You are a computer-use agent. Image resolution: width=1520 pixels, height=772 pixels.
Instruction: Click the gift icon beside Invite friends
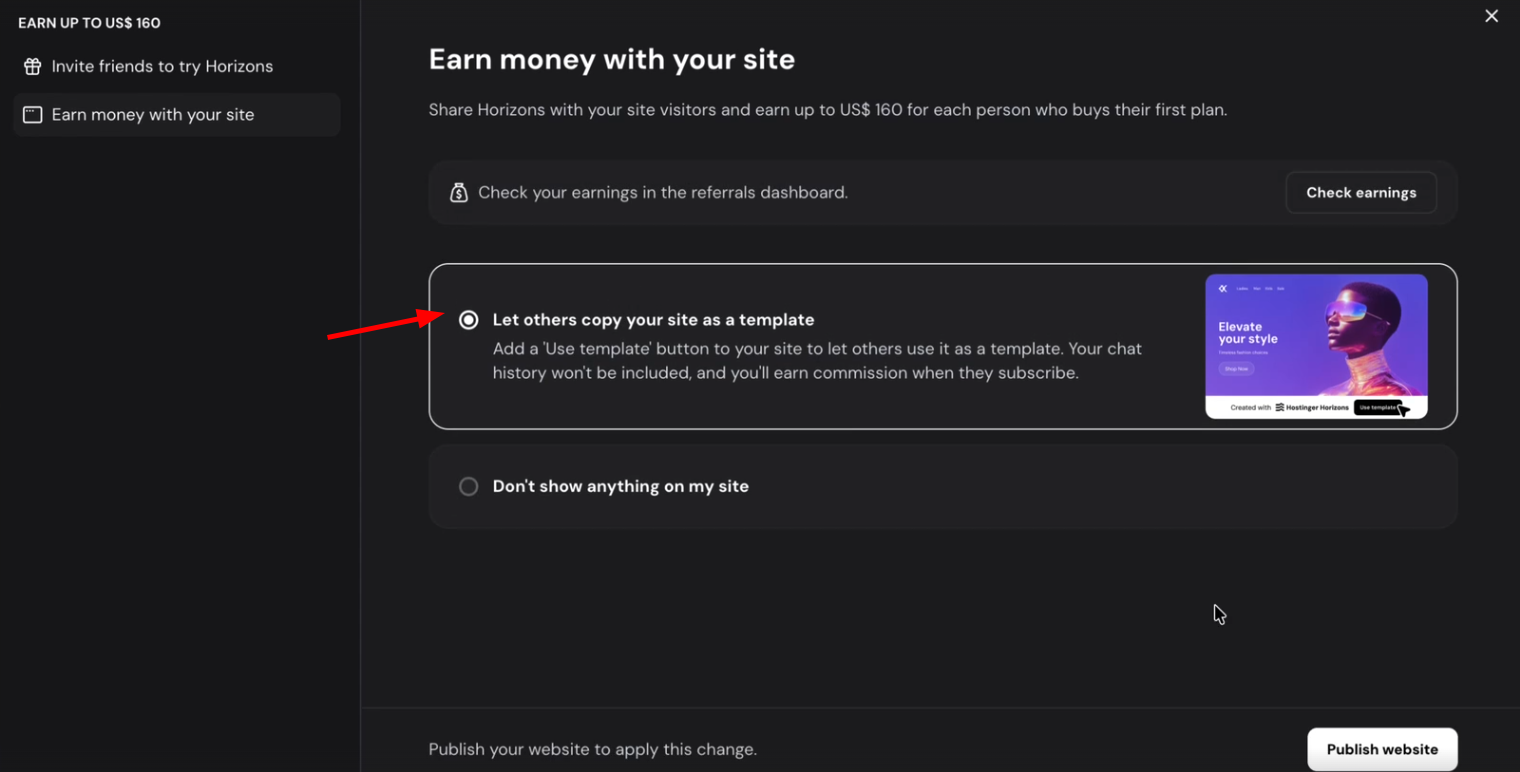[33, 67]
